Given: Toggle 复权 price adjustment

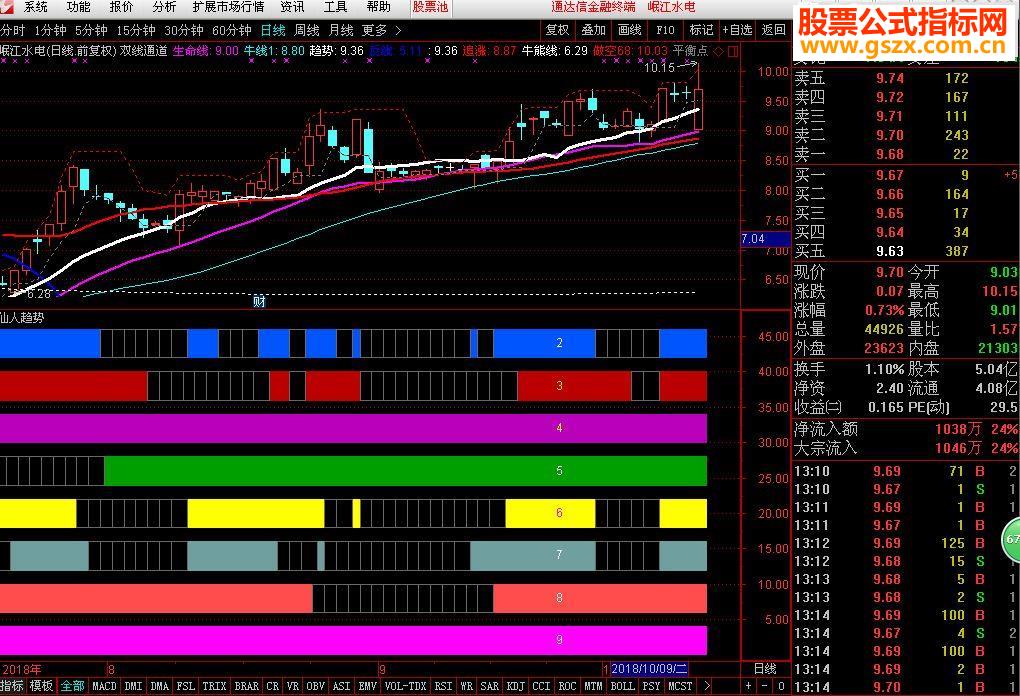Looking at the screenshot, I should coord(557,30).
